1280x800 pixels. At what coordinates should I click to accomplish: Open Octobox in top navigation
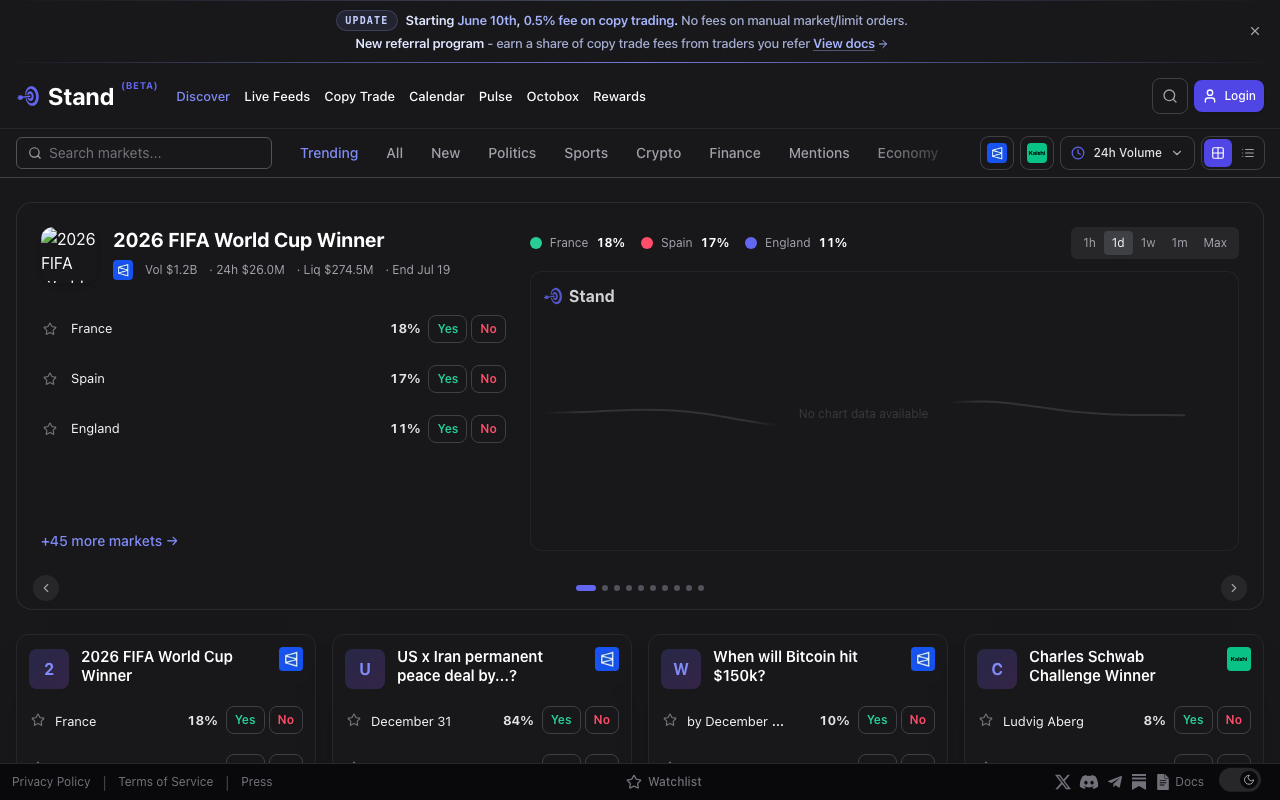point(553,97)
